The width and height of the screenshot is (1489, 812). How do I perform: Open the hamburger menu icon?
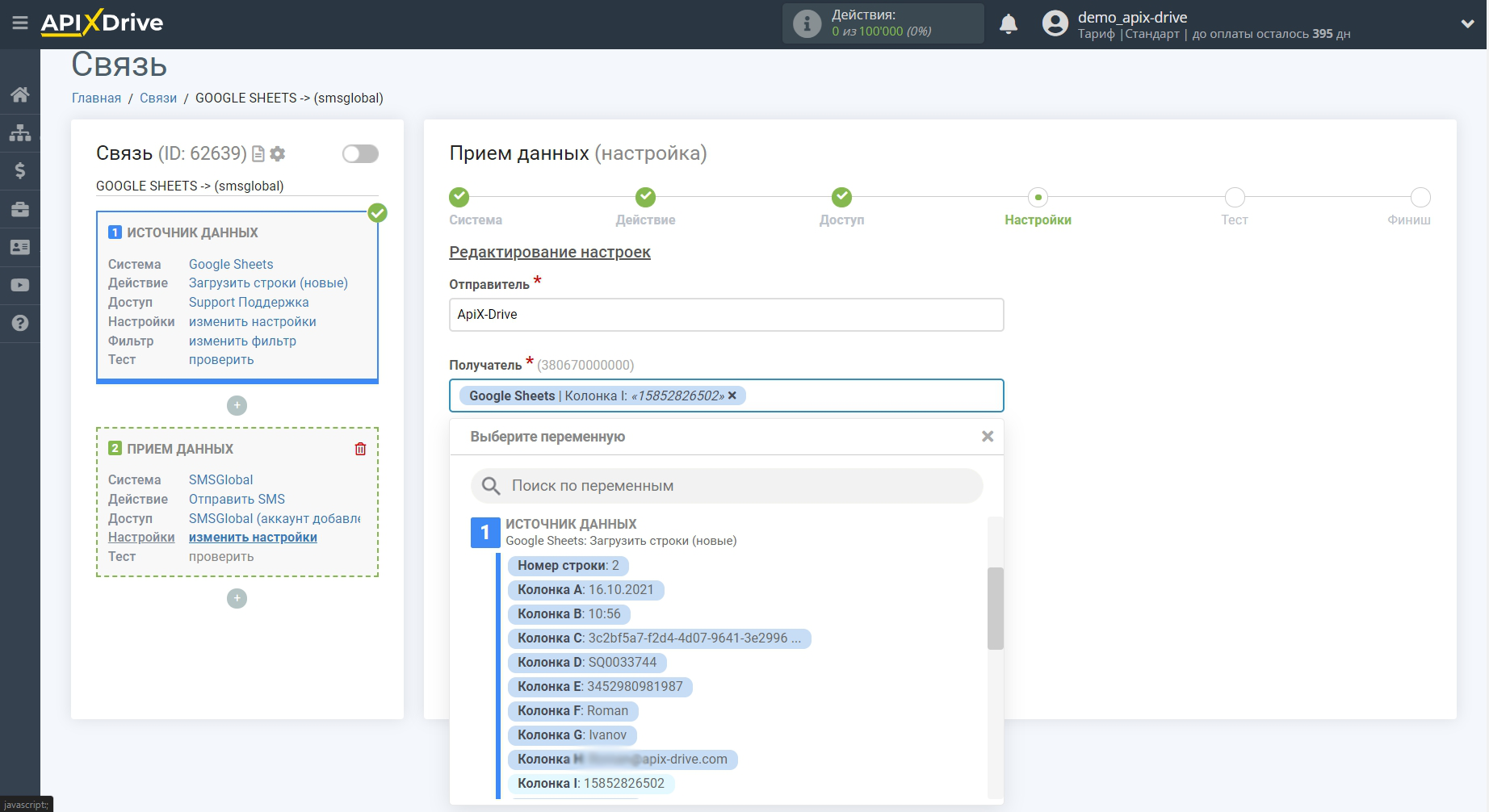20,23
